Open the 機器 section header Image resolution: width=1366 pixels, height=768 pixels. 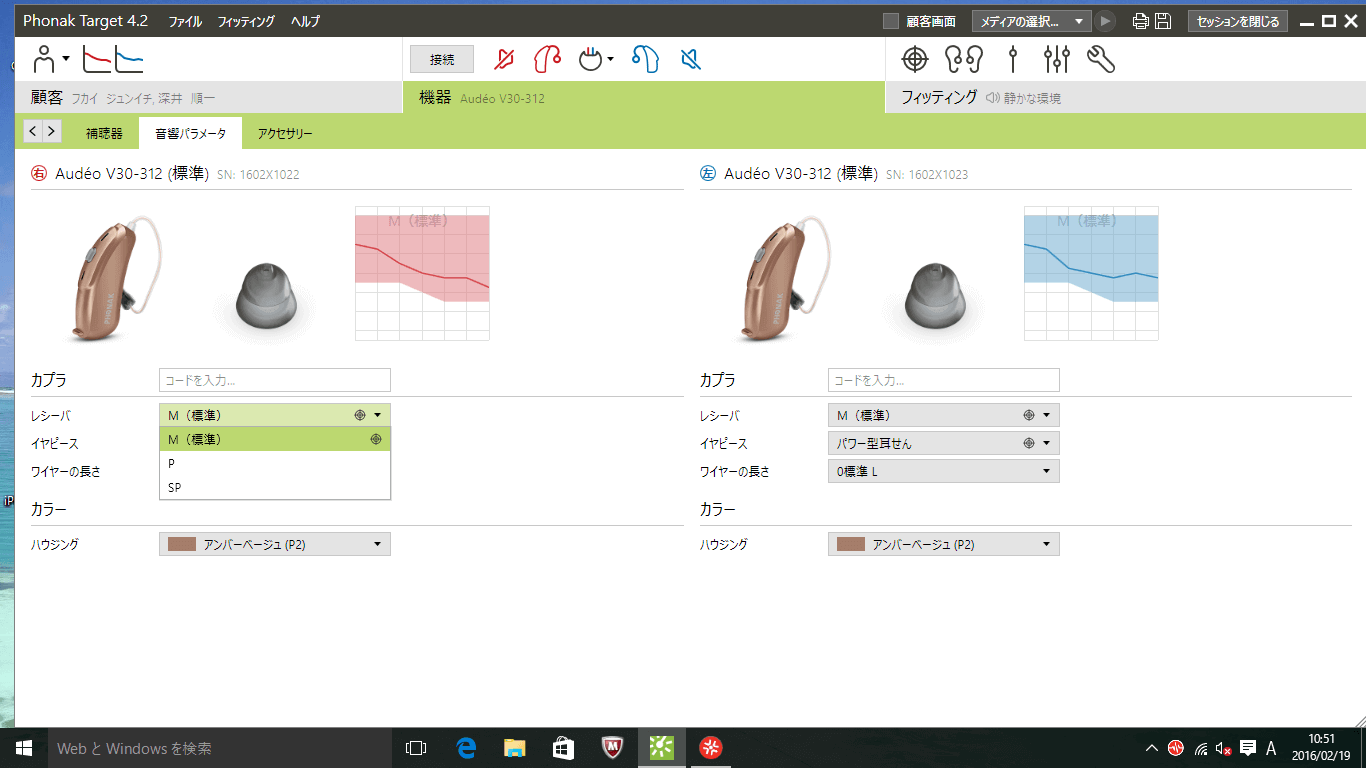pos(643,97)
